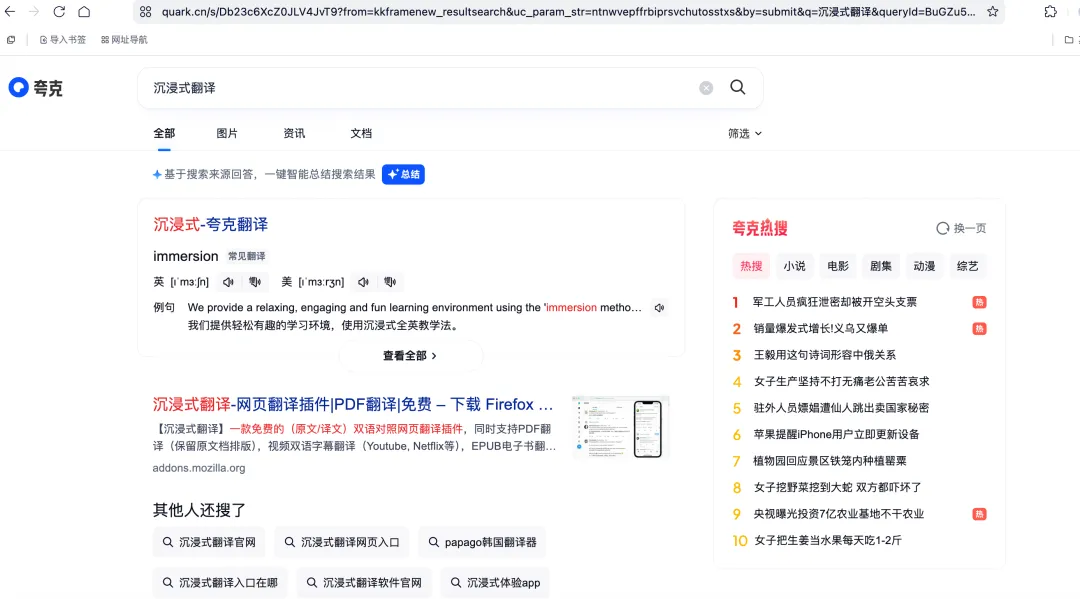1080x599 pixels.
Task: Click the 常见翻译 tag label
Action: pos(247,256)
